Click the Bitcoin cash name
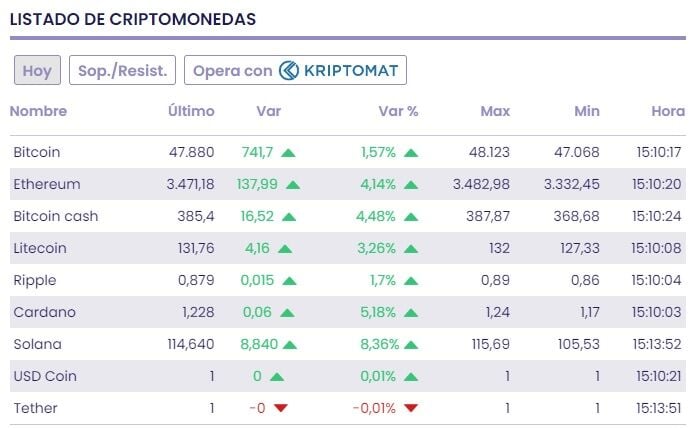The height and width of the screenshot is (428, 695). pos(56,216)
